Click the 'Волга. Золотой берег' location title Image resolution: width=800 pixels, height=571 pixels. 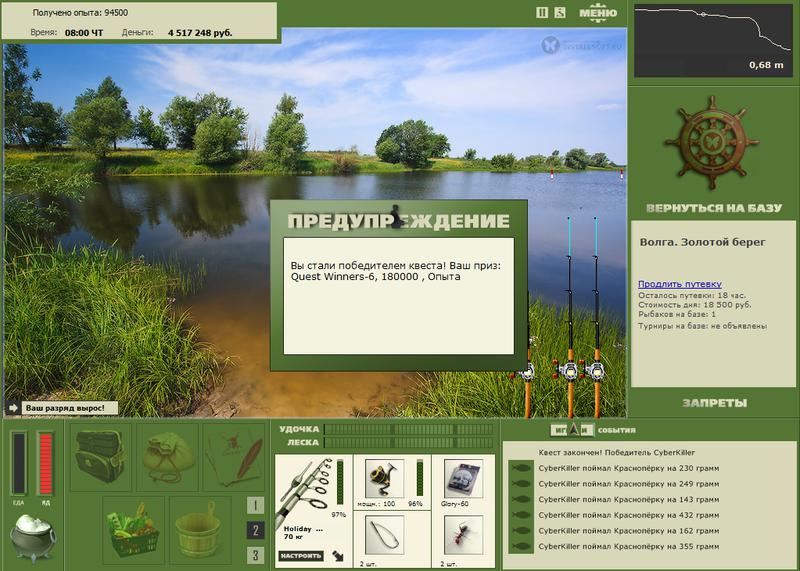click(703, 242)
